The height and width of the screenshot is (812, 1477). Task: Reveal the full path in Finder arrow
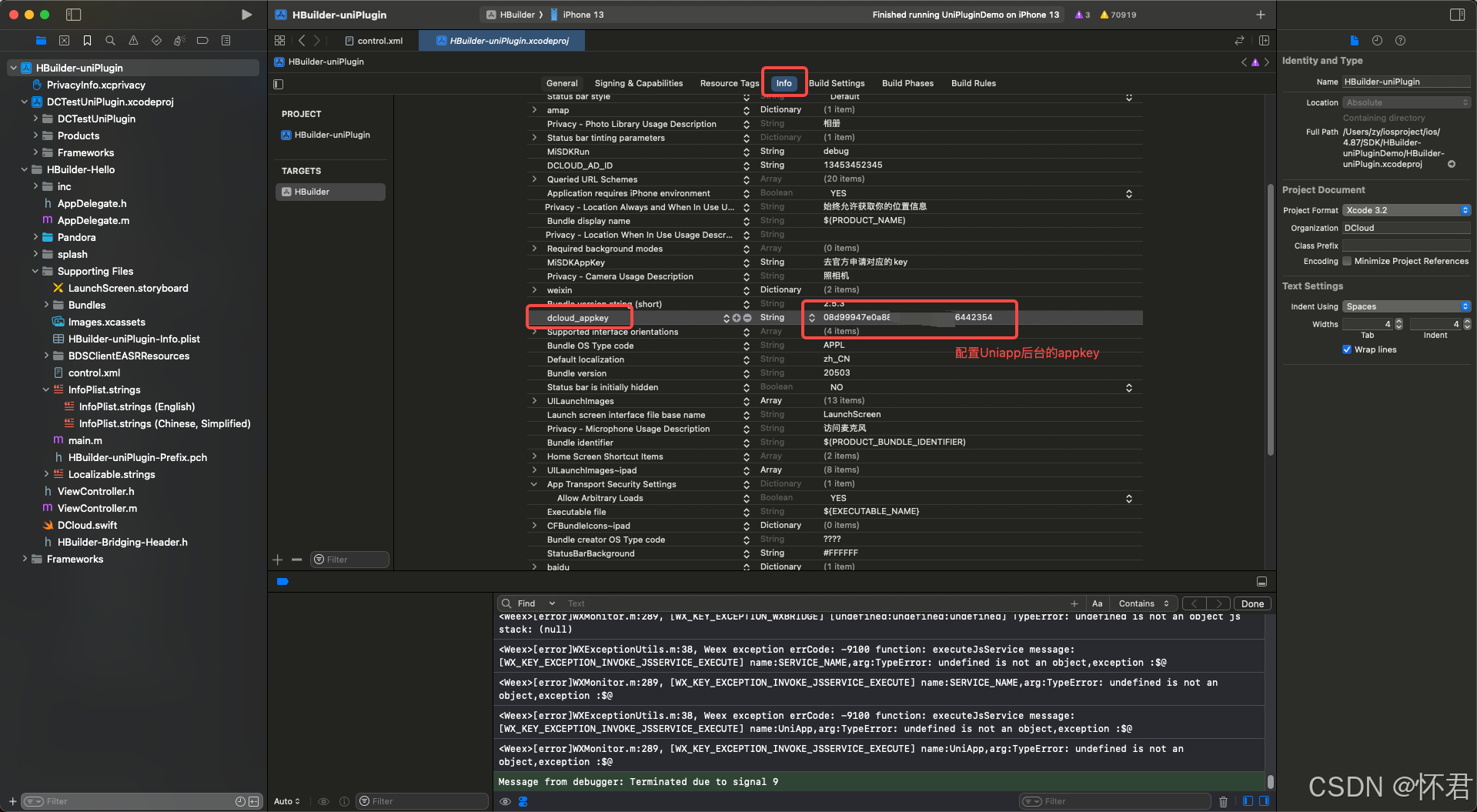(1451, 164)
